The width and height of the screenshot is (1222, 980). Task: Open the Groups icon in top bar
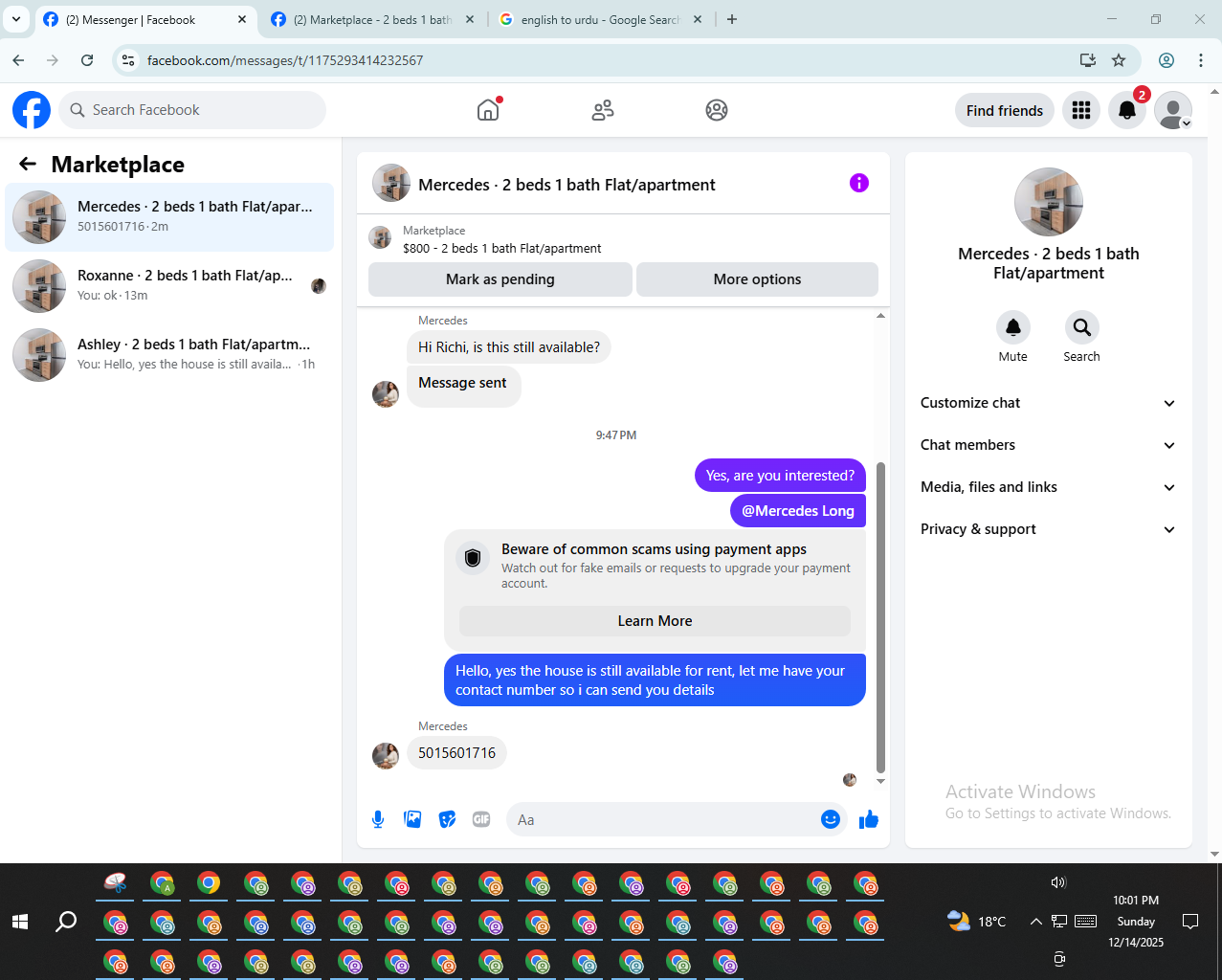click(x=717, y=110)
